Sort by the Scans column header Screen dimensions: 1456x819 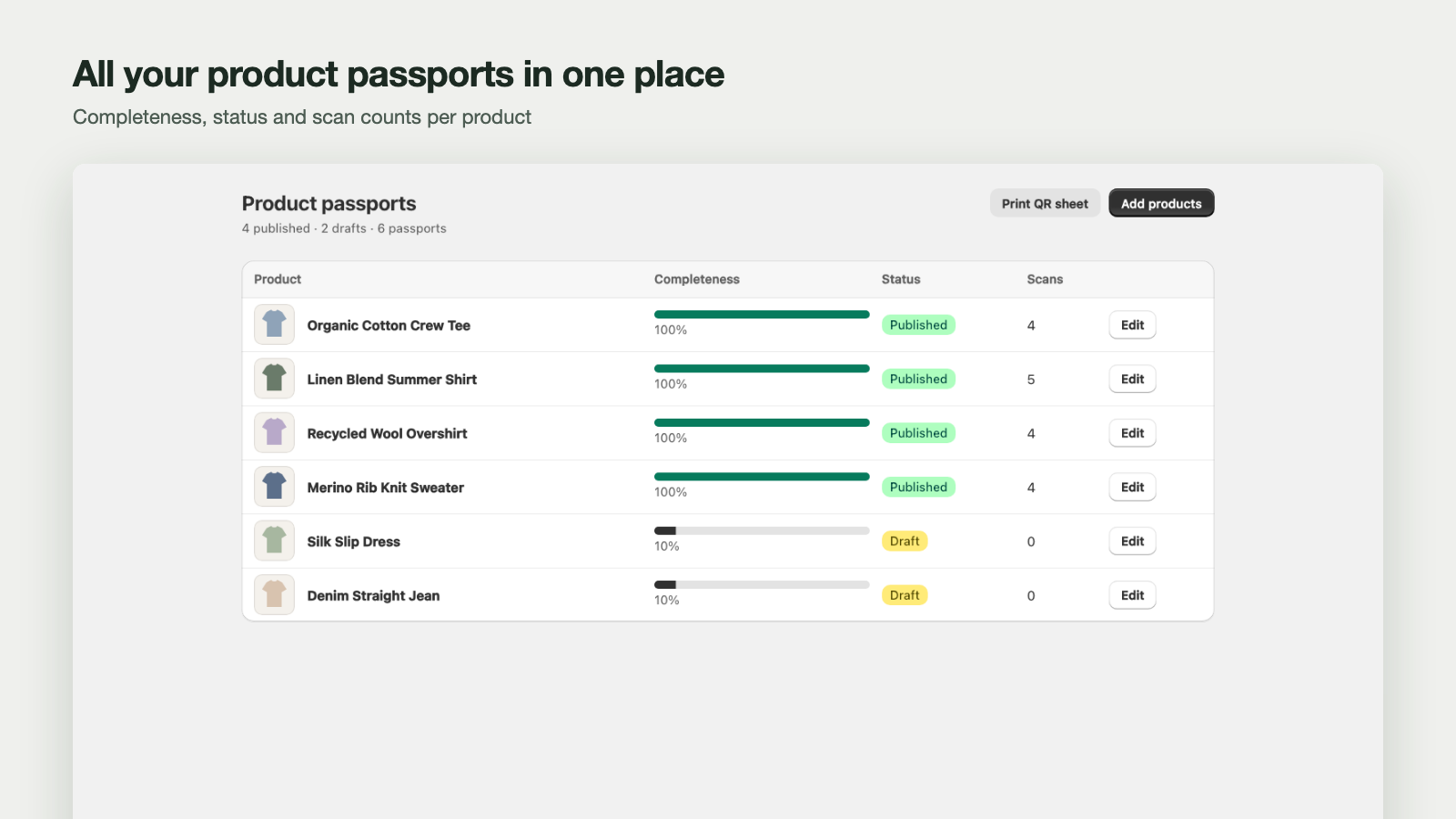tap(1045, 279)
